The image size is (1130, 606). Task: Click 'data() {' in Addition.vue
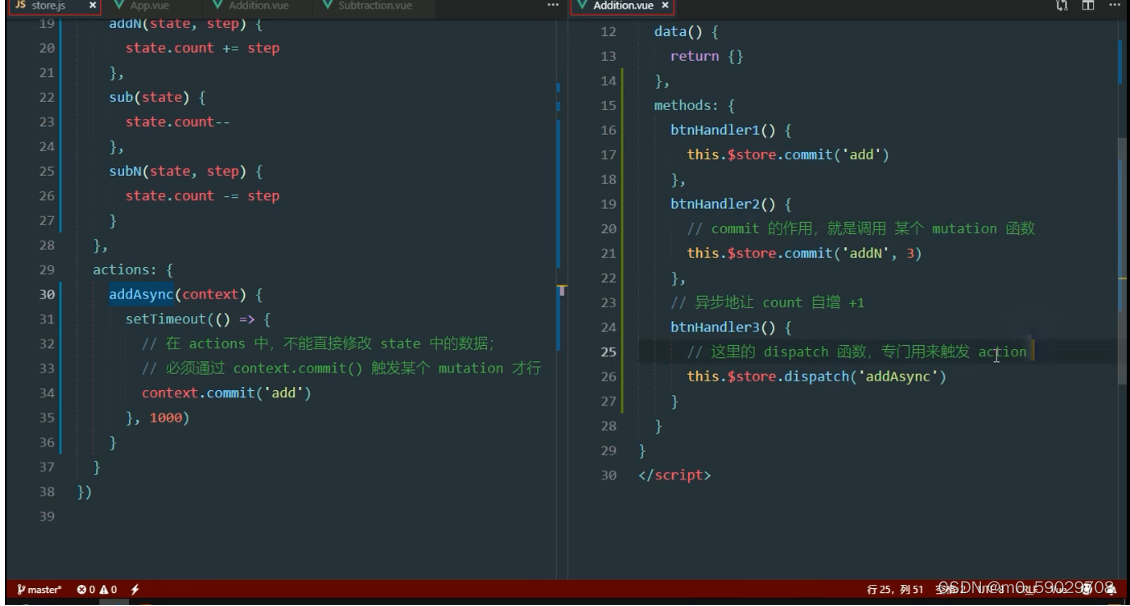(686, 32)
